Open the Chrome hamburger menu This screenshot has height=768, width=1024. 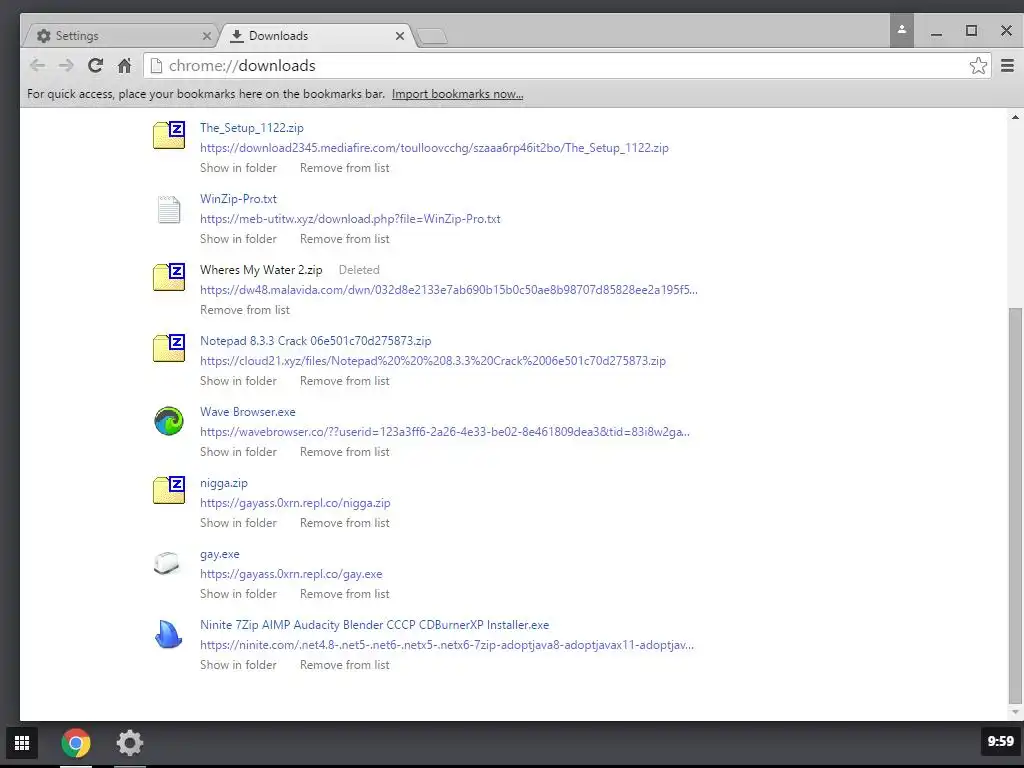[1007, 65]
